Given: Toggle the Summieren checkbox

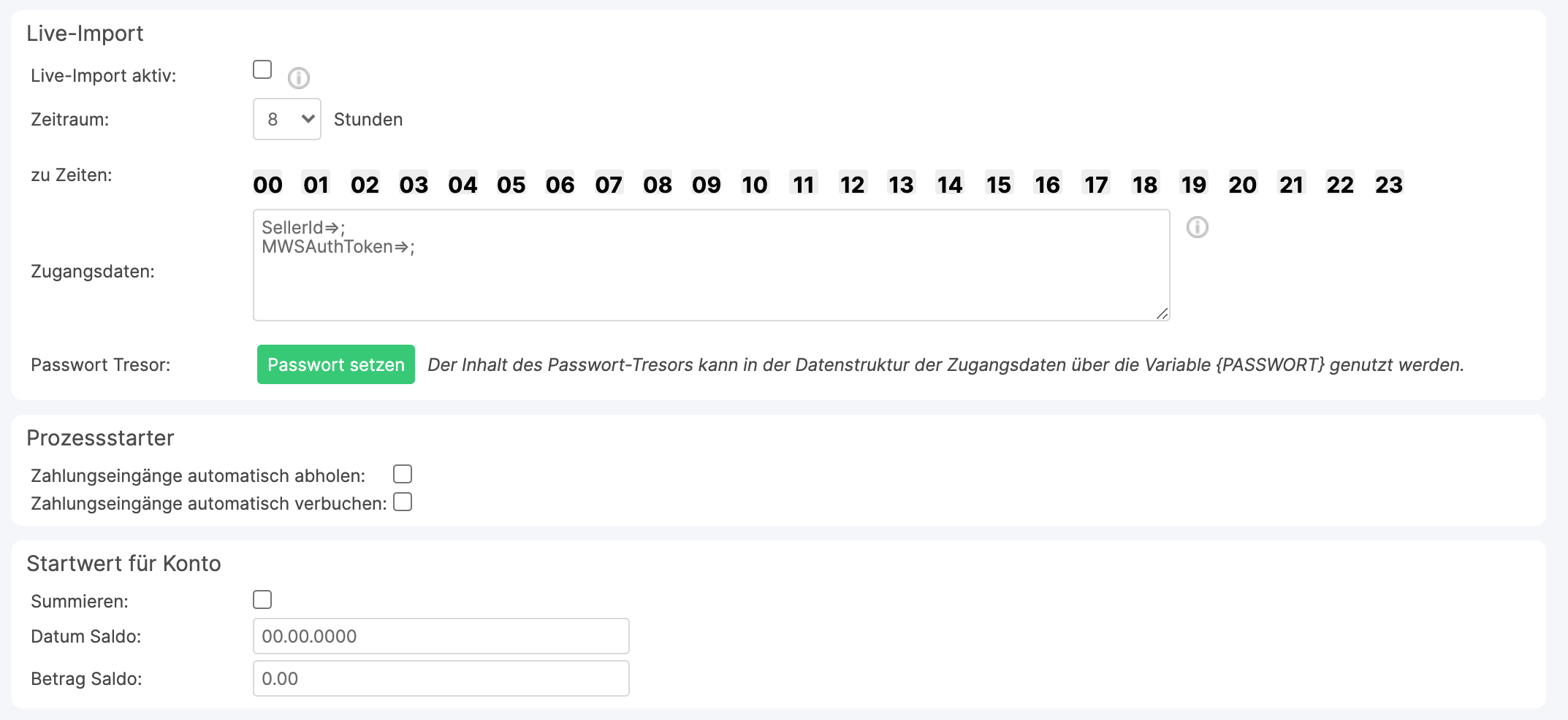Looking at the screenshot, I should 262,600.
